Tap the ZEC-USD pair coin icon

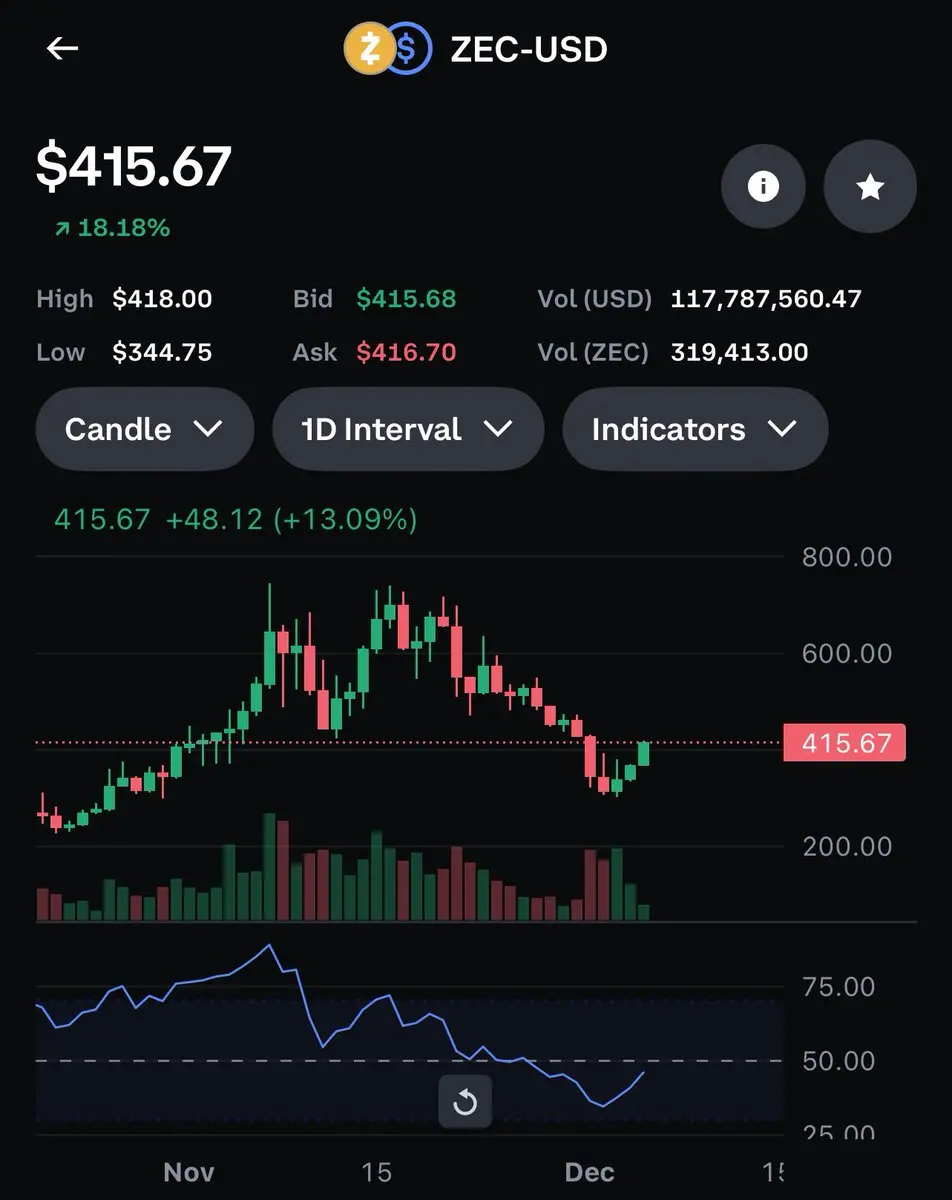coord(388,48)
